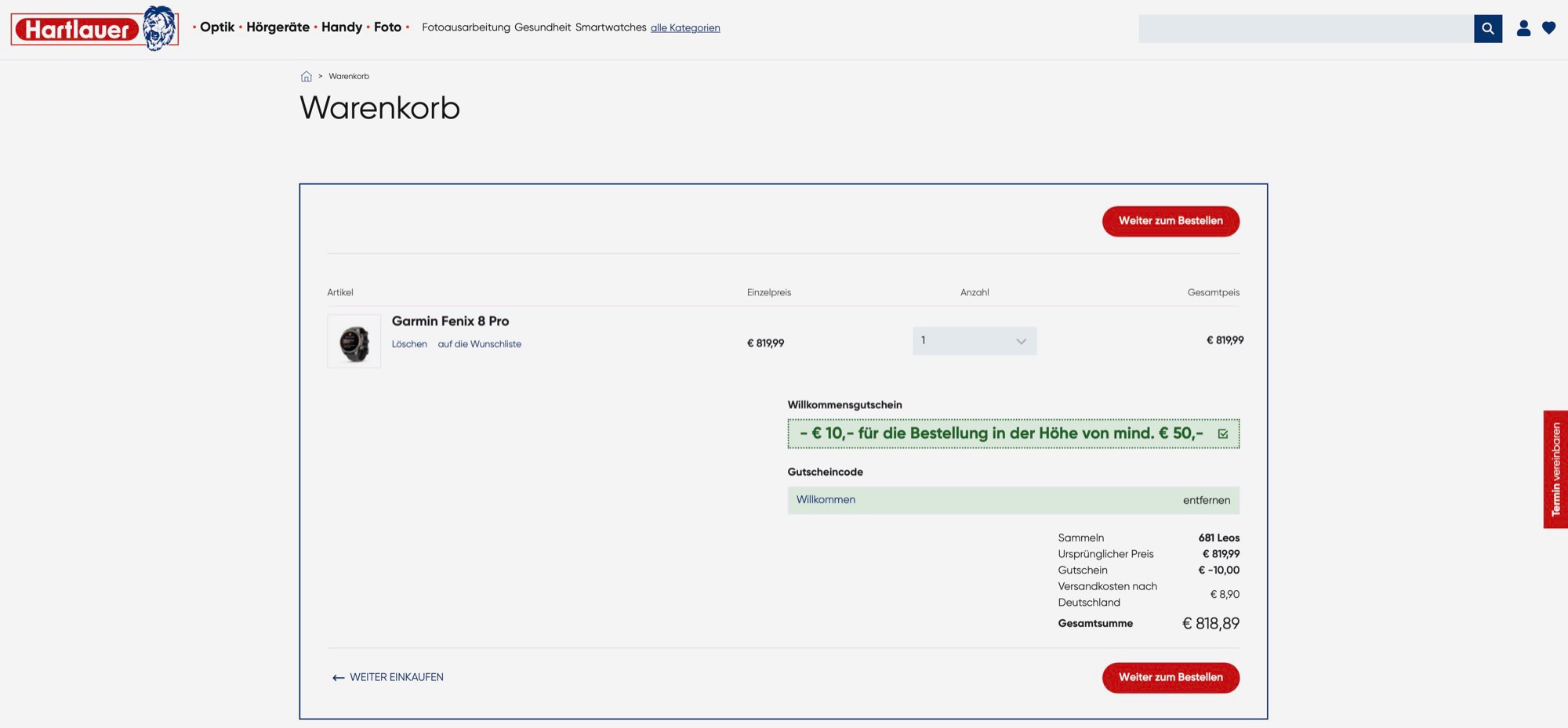Click the Warenkorb breadcrumb text

click(349, 76)
